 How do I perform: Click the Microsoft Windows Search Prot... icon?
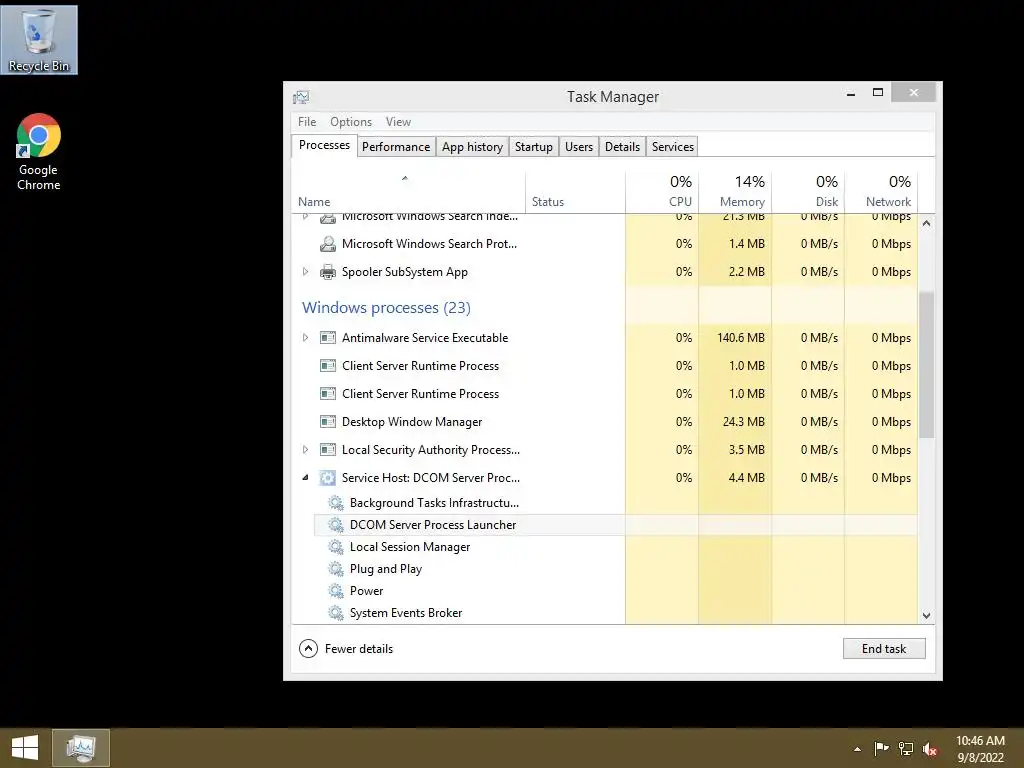pyautogui.click(x=327, y=244)
